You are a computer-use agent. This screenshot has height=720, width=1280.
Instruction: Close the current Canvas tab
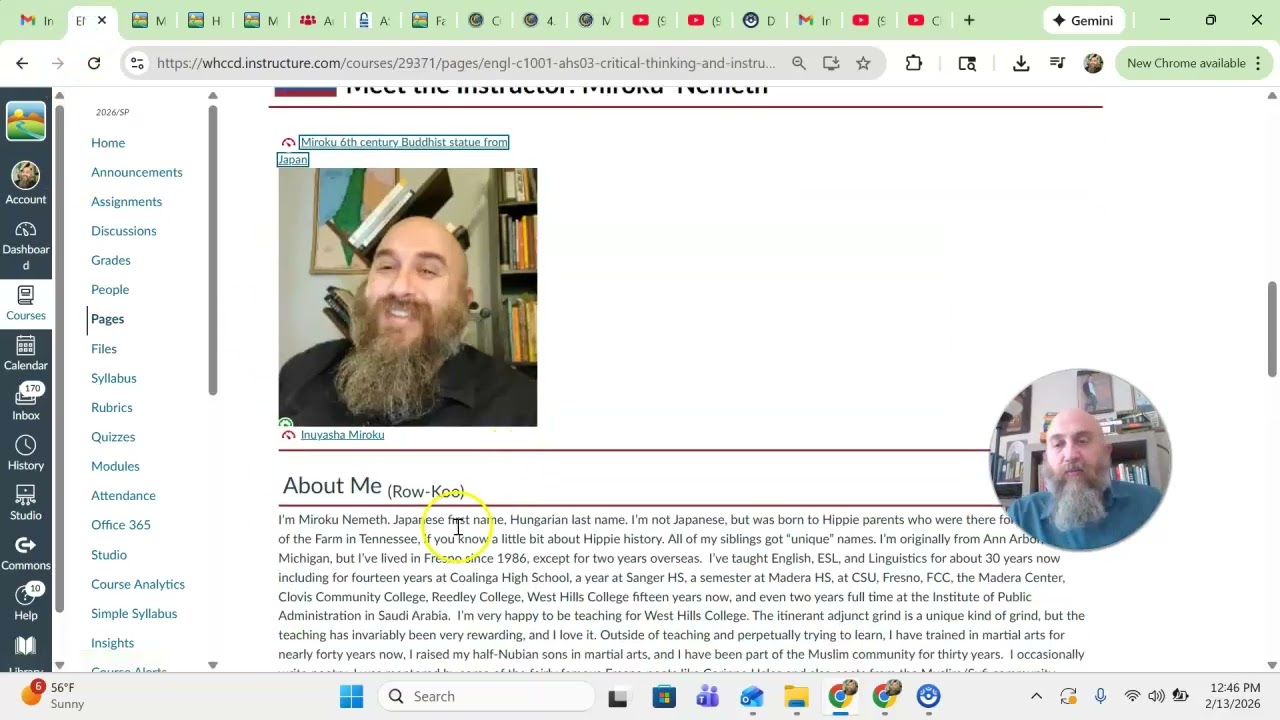tap(102, 20)
